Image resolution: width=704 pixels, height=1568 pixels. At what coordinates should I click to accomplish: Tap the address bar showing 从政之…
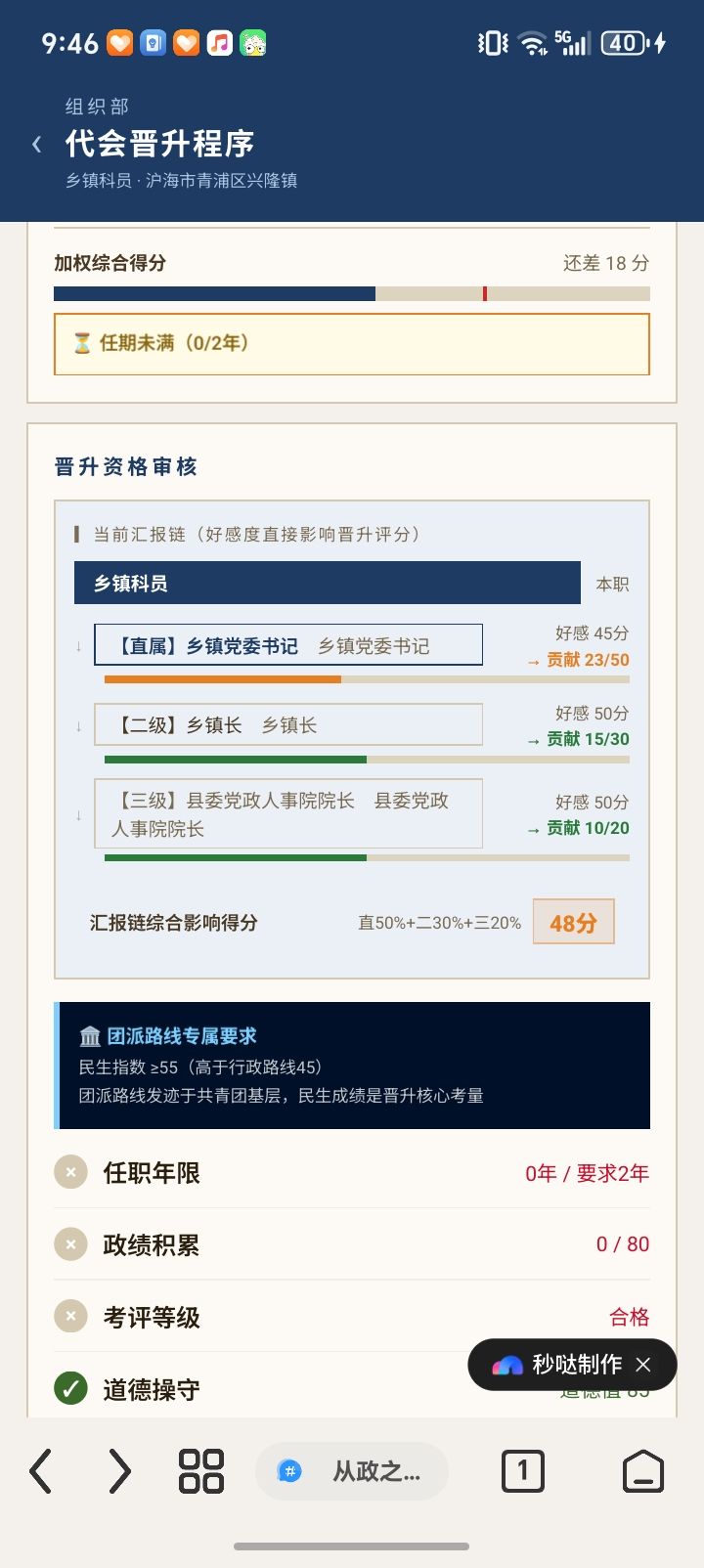[352, 1470]
